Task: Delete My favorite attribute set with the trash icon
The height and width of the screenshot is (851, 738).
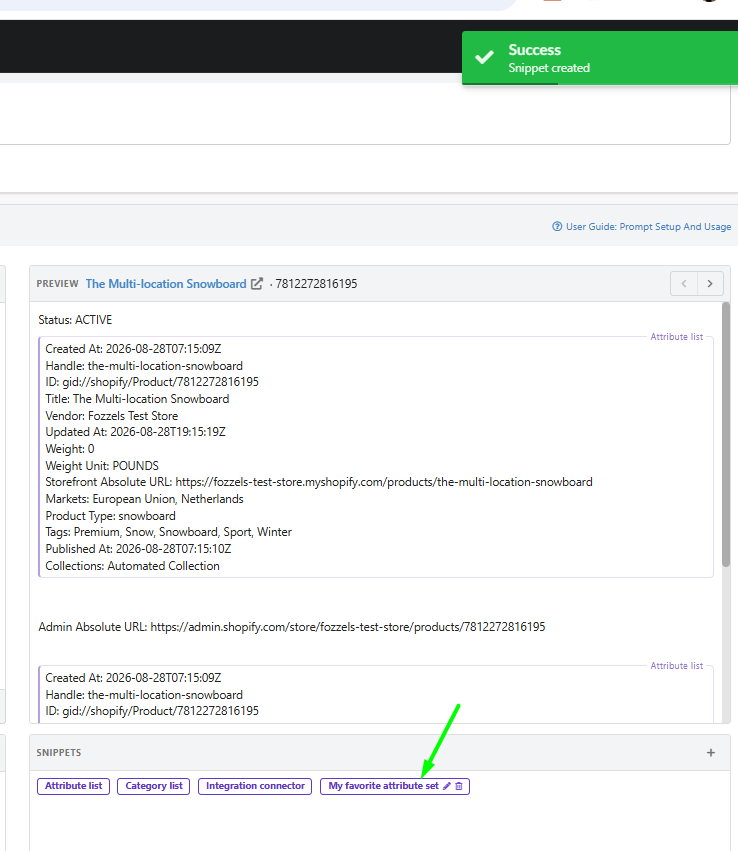Action: [459, 786]
